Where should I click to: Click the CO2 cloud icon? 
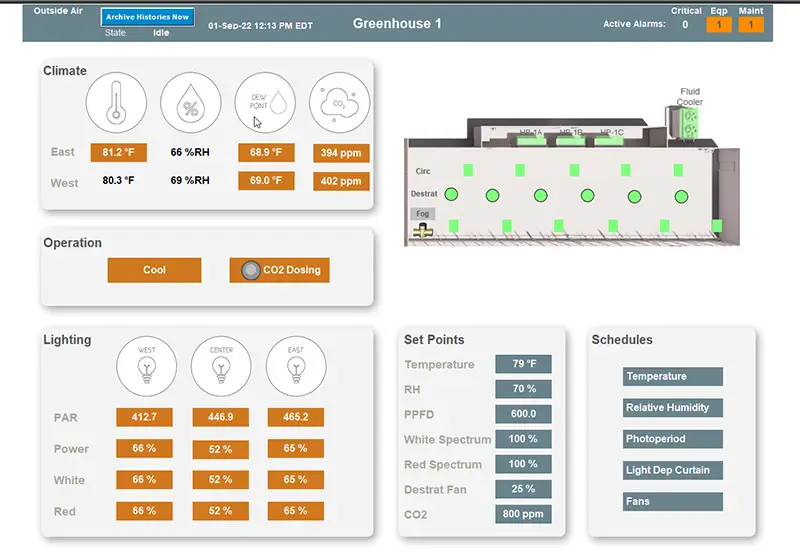pyautogui.click(x=340, y=102)
